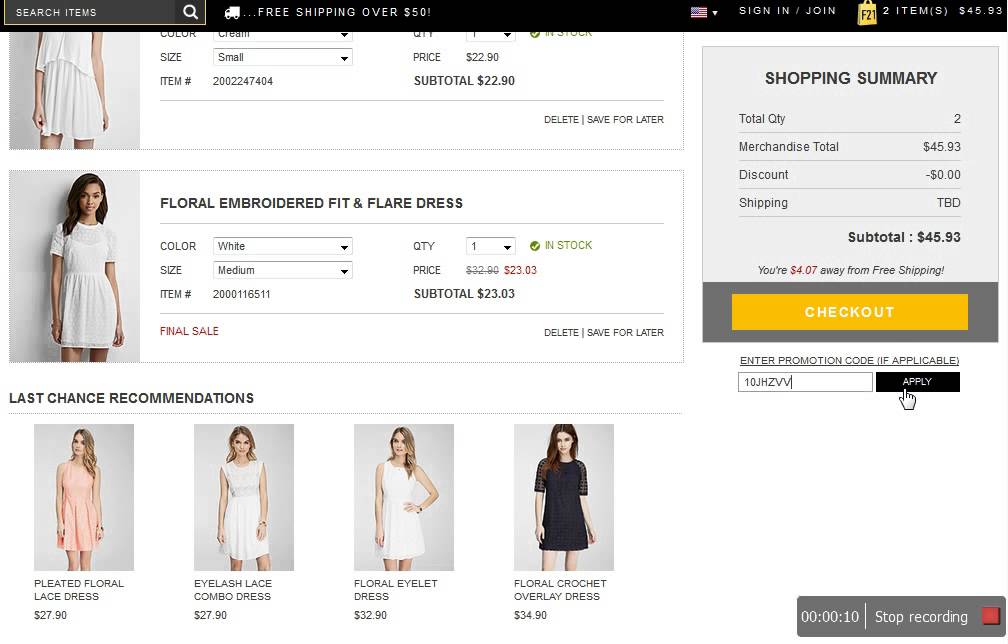Viewport: 1008px width, 644px height.
Task: Open the Qty dropdown for the Floral Embroidered dress
Action: (x=490, y=246)
